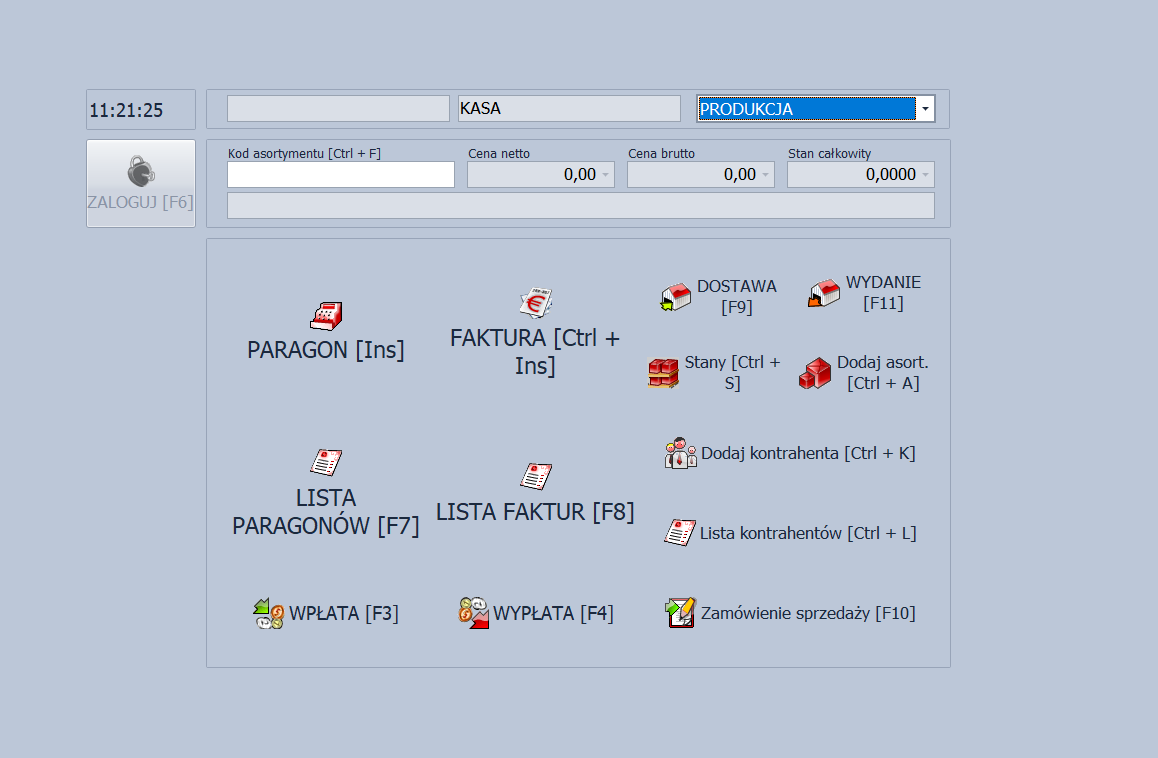Screen dimensions: 1158x758
Task: Click the WPŁATA [F3] label
Action: (x=343, y=613)
